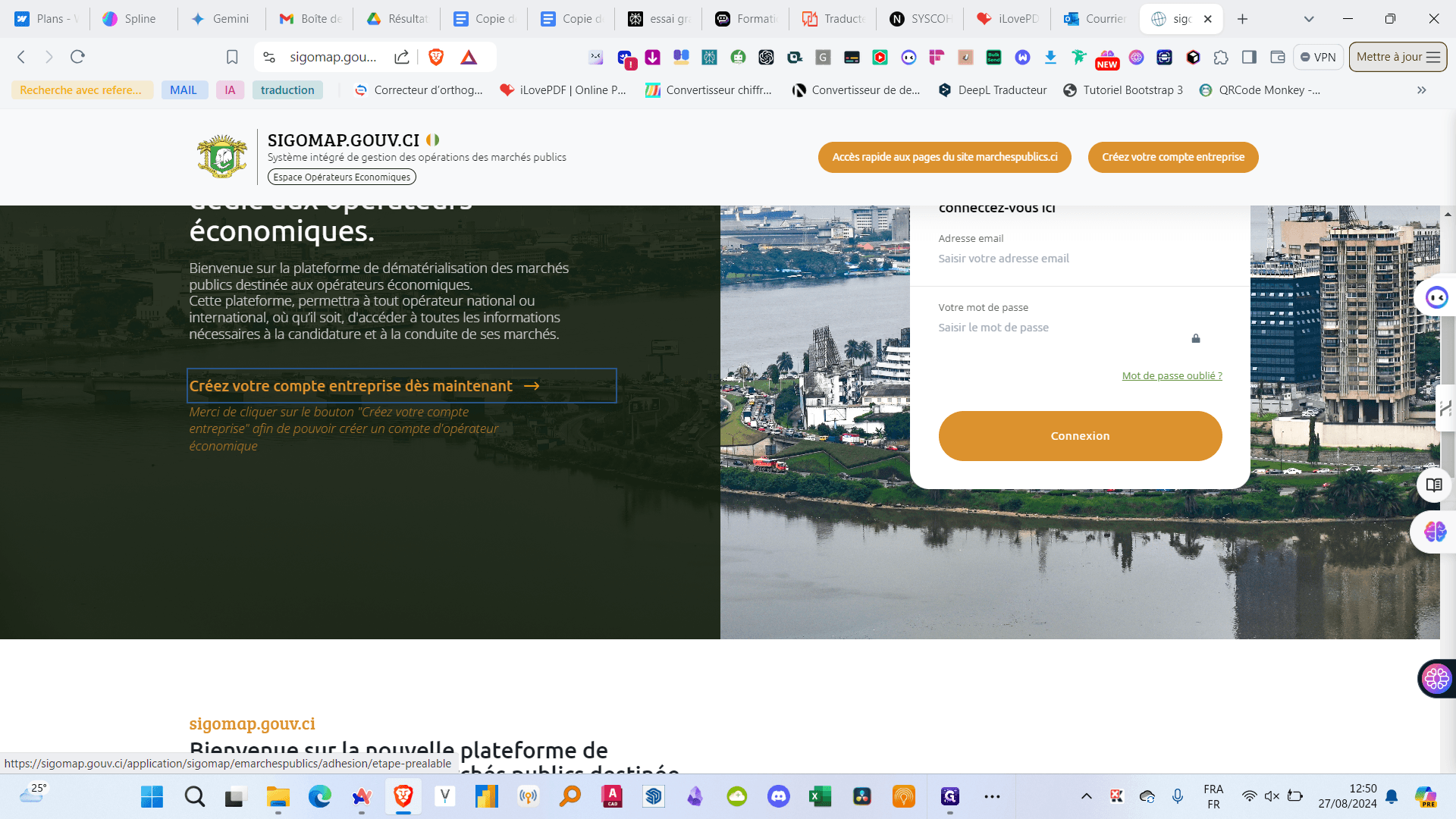Open Microsoft Edge from the taskbar
Image resolution: width=1456 pixels, height=819 pixels.
[x=320, y=796]
